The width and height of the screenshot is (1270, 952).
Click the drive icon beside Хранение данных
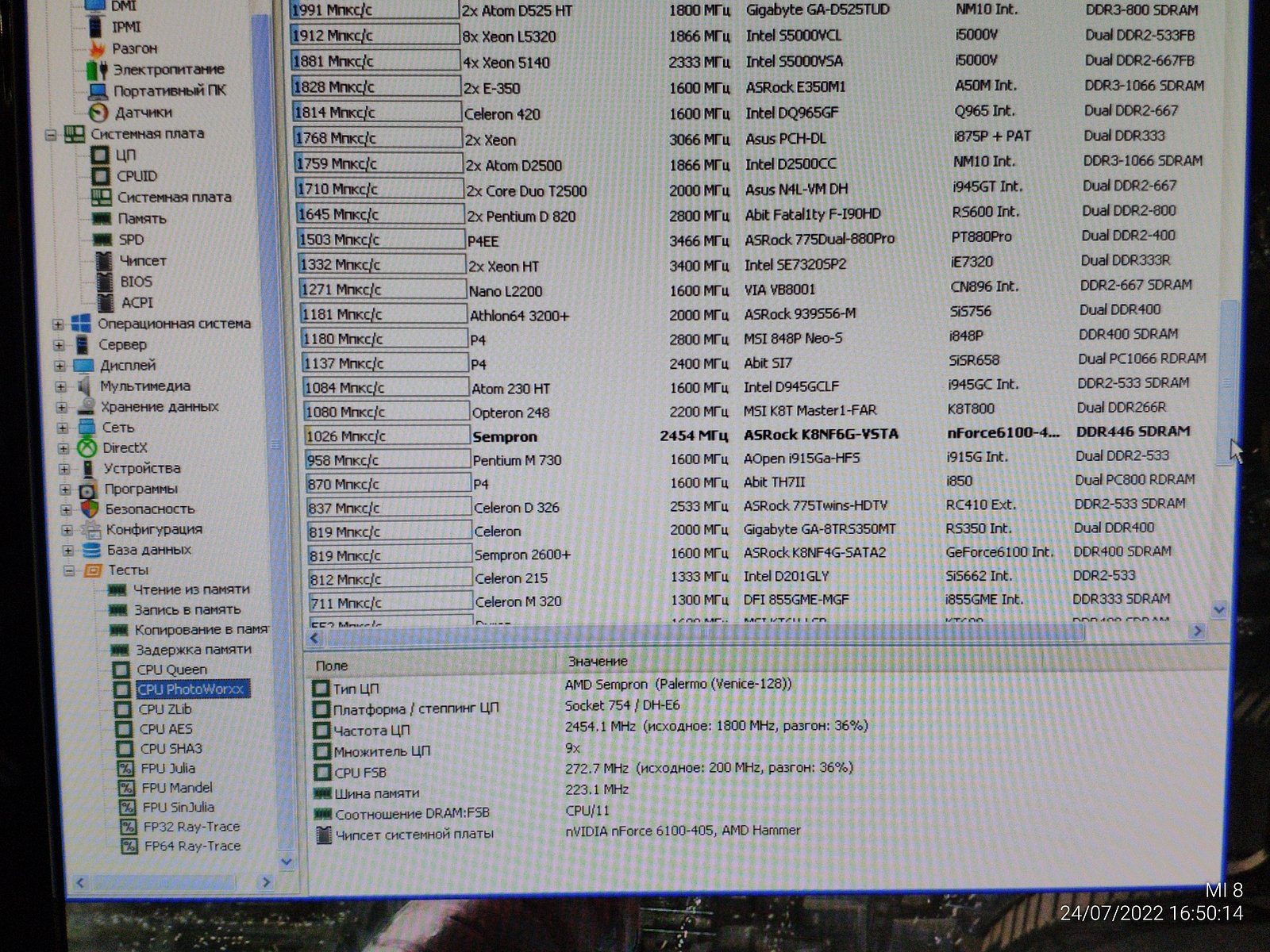(x=86, y=407)
